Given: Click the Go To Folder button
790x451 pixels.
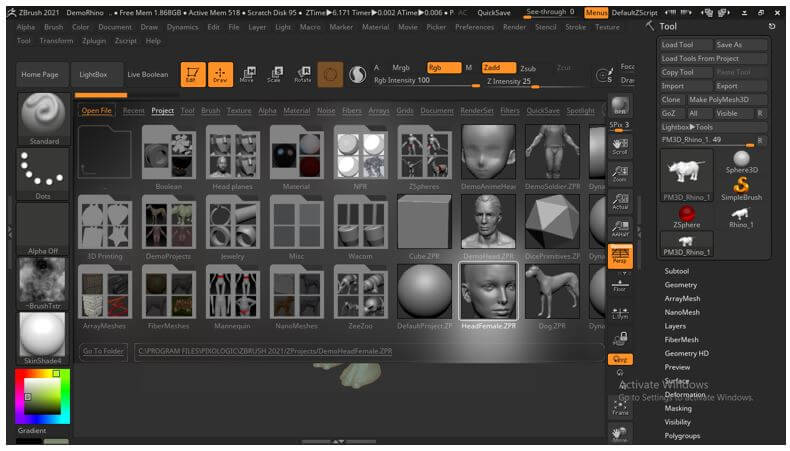Looking at the screenshot, I should click(103, 351).
